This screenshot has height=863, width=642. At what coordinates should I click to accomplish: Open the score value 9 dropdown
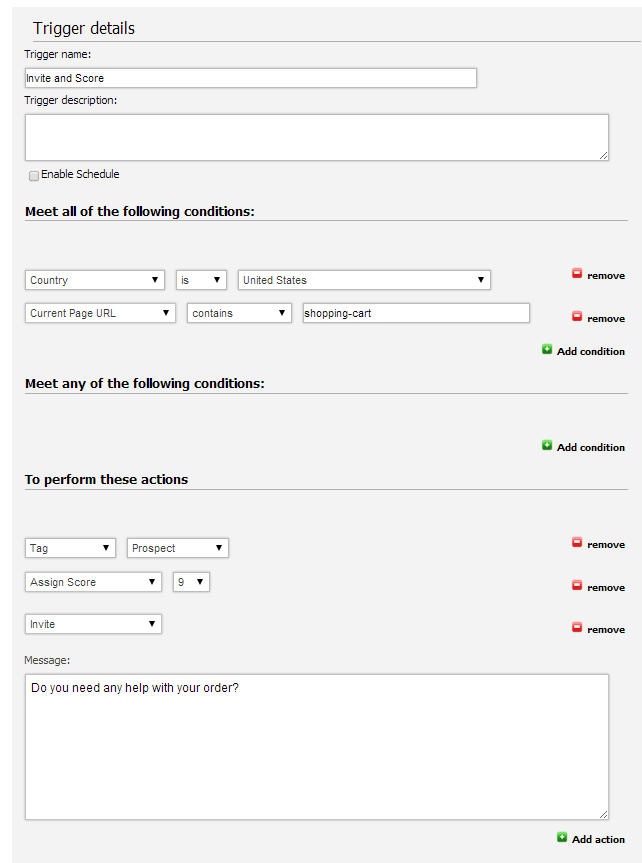191,582
